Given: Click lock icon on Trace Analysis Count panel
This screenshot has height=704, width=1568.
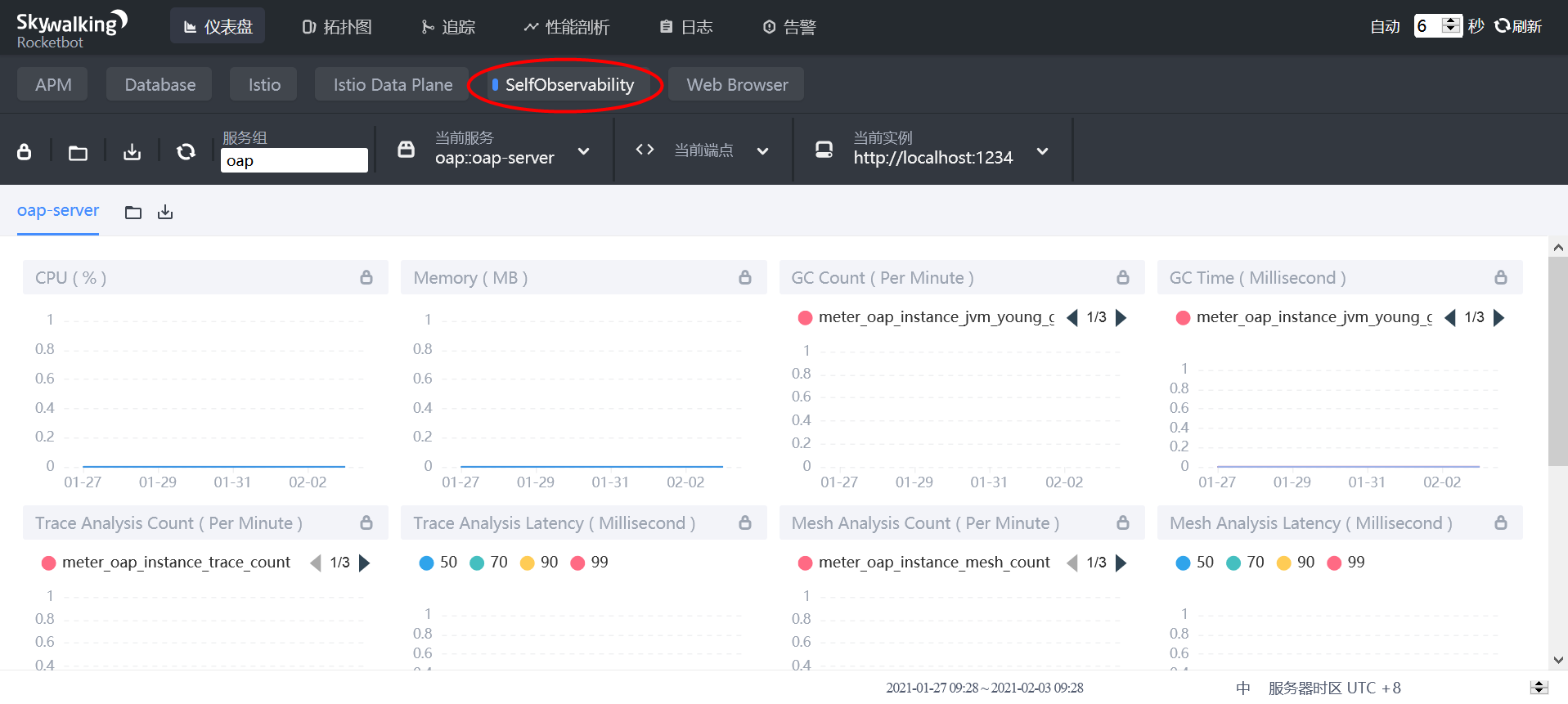Looking at the screenshot, I should coord(366,522).
